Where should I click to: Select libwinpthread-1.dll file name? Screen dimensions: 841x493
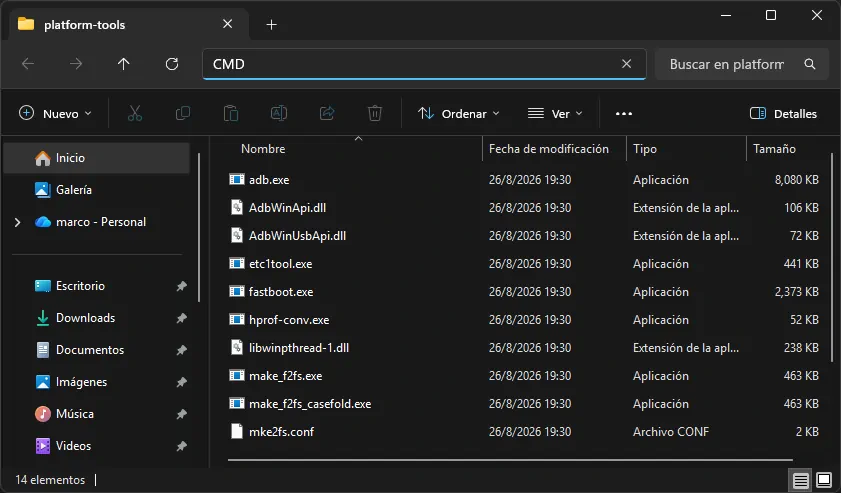coord(299,348)
